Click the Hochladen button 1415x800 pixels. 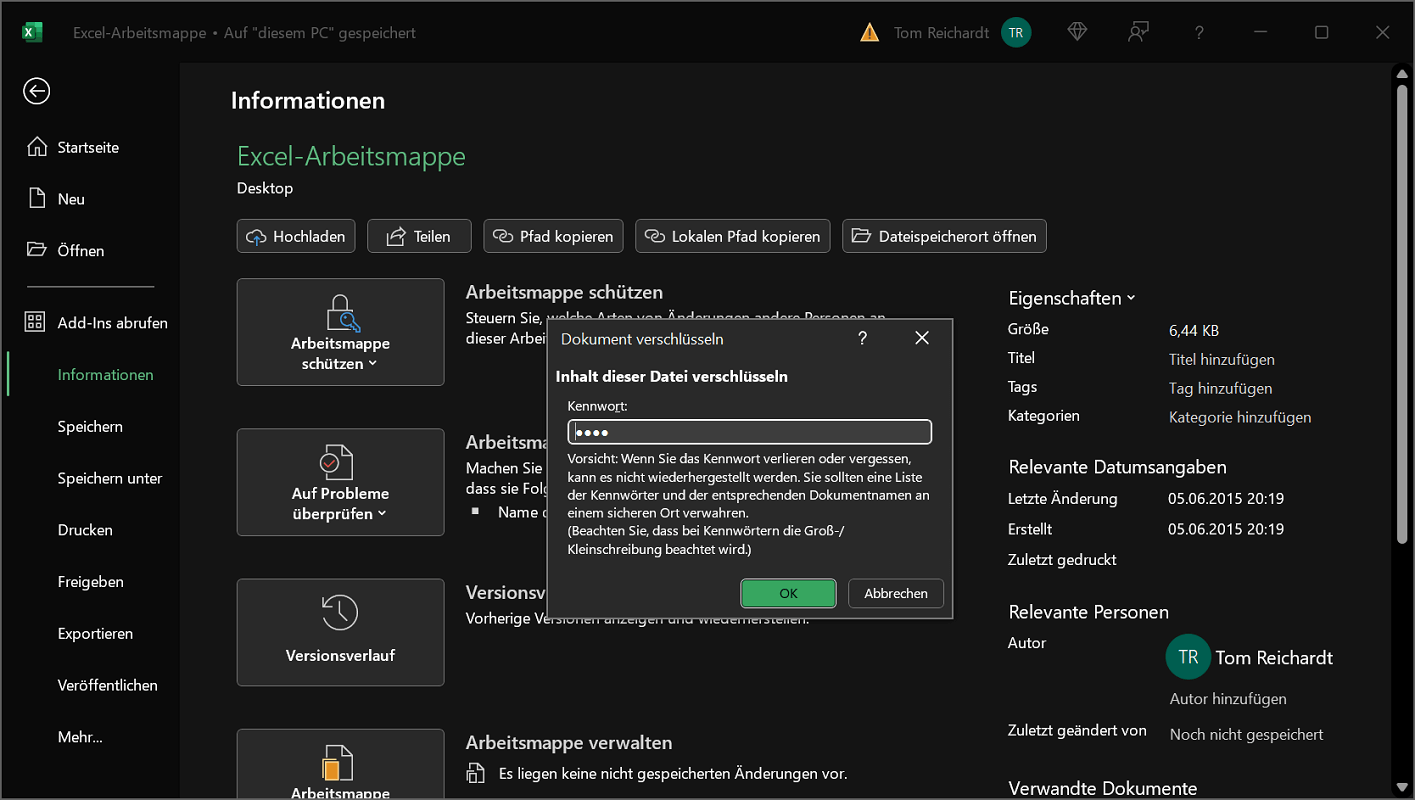coord(297,236)
